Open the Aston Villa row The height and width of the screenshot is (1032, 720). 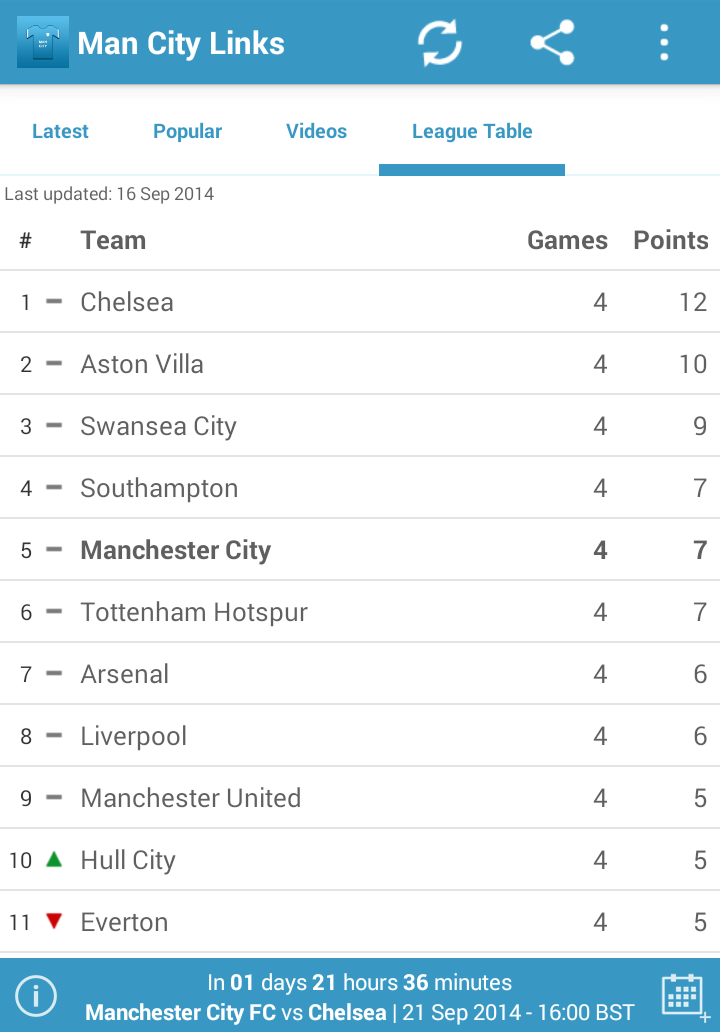pyautogui.click(x=360, y=363)
